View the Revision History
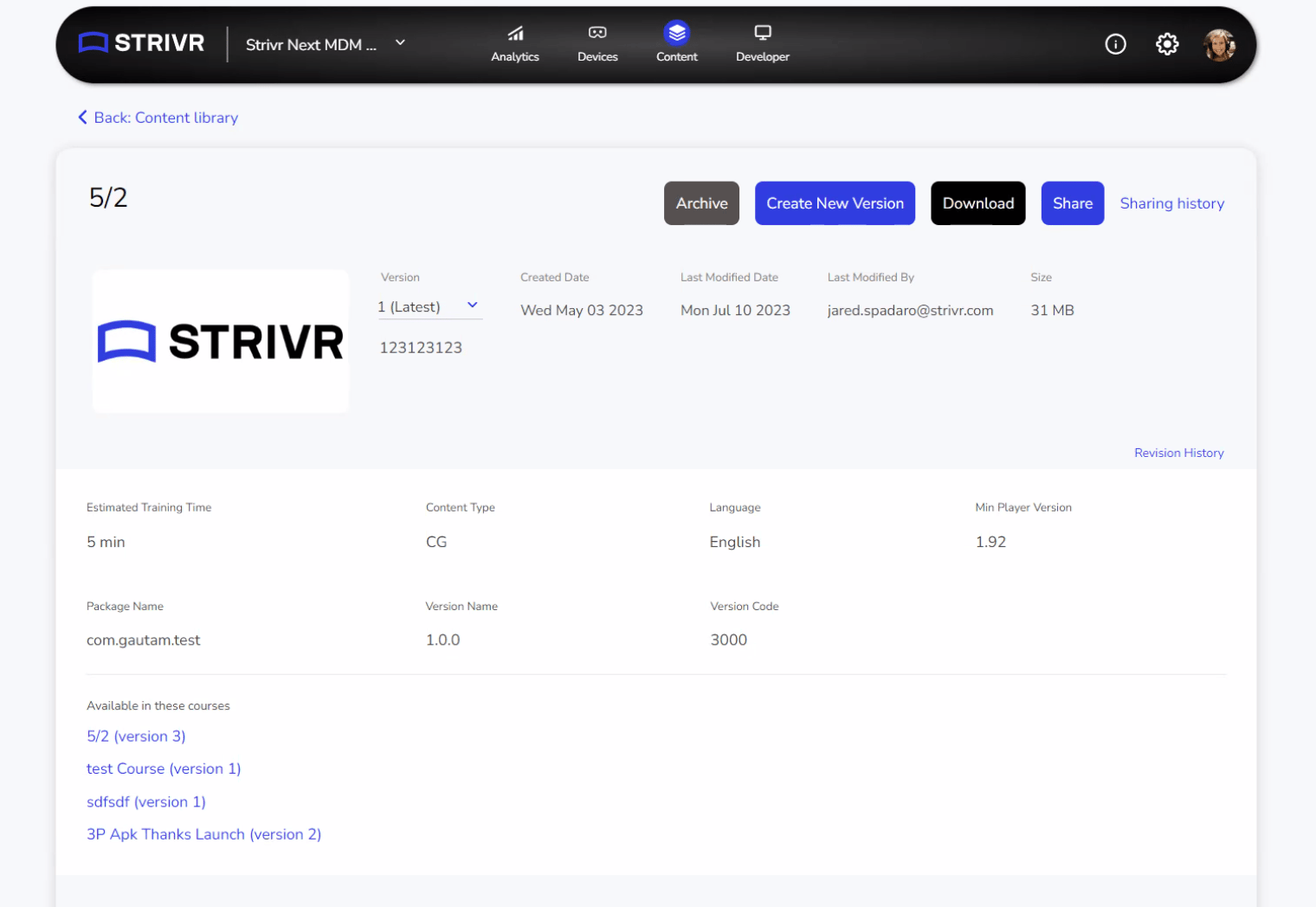Screen dimensions: 1316x907 (1178, 453)
